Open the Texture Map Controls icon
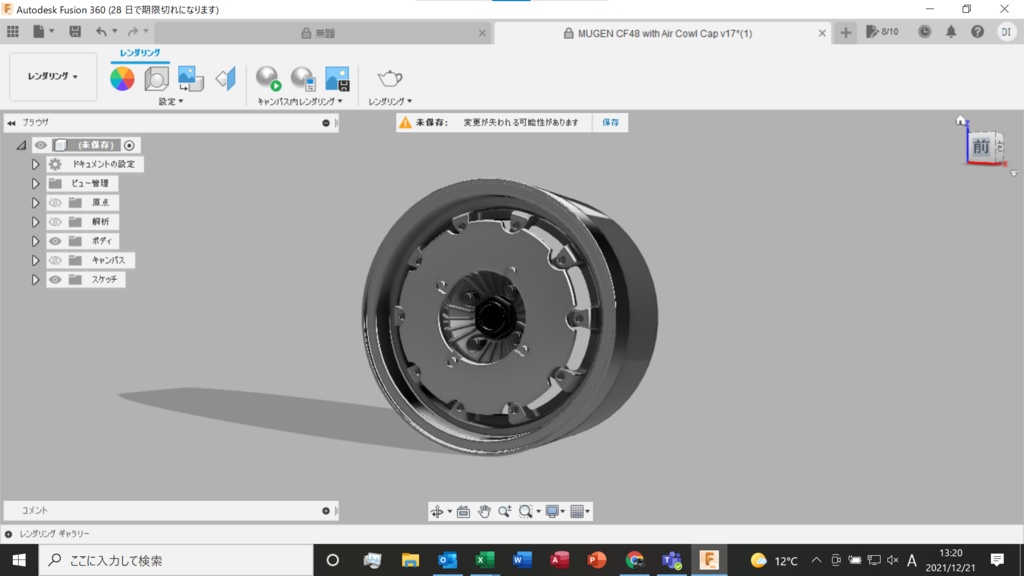 pyautogui.click(x=225, y=79)
